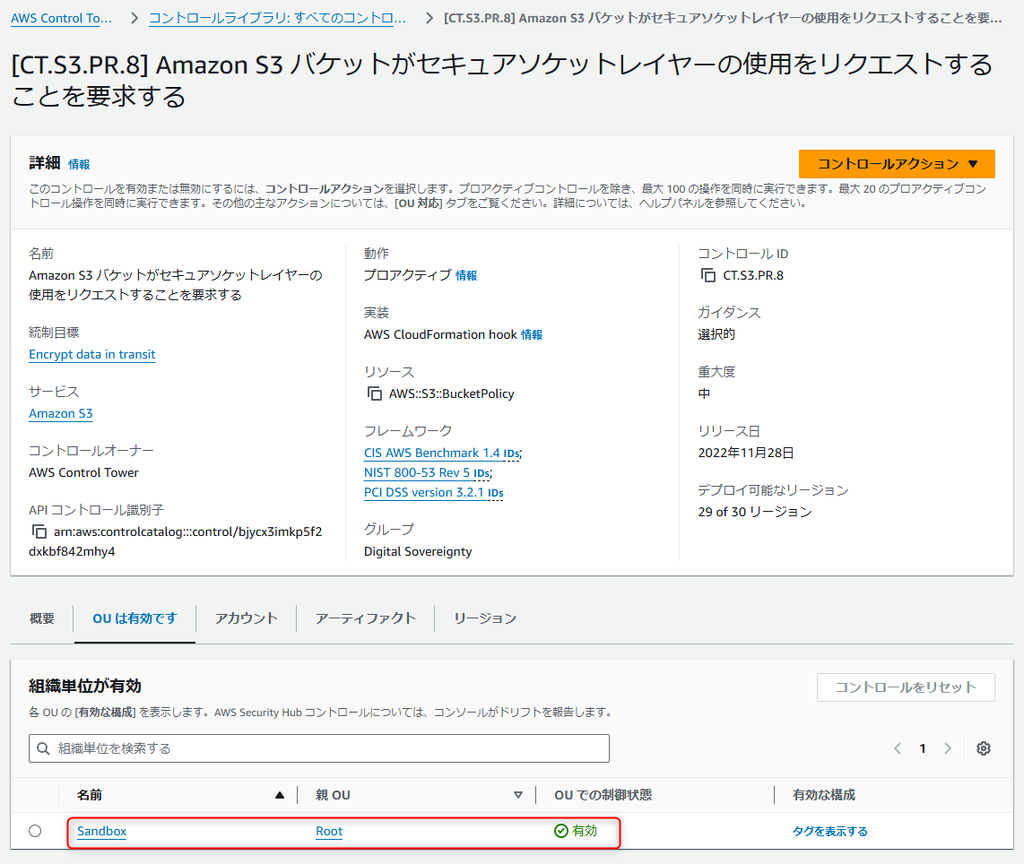The width and height of the screenshot is (1024, 864).
Task: Click the 29 of 30 リージョン text
Action: (754, 511)
